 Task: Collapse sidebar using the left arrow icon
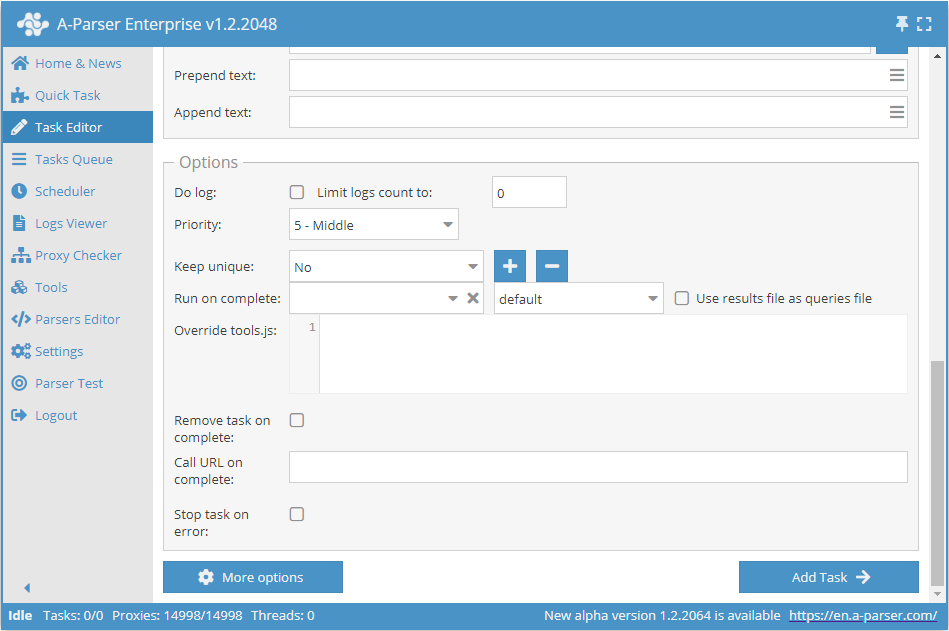tap(27, 588)
